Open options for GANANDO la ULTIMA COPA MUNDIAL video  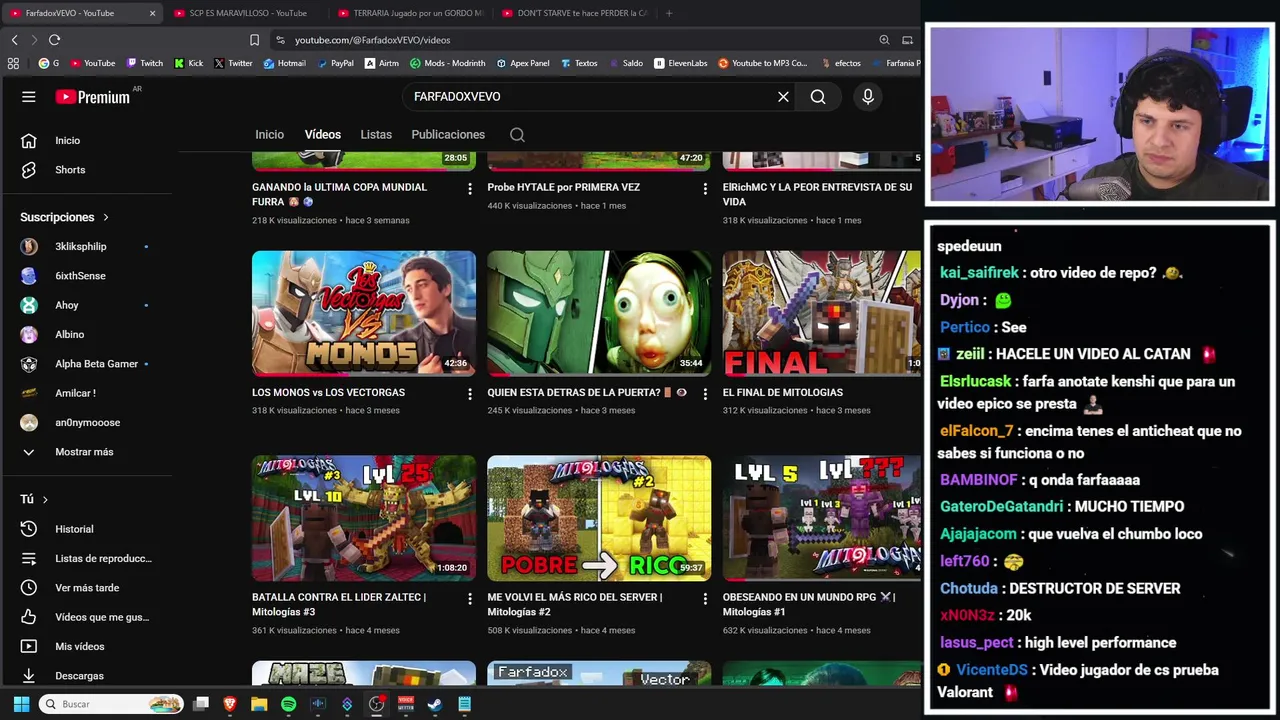(x=470, y=188)
